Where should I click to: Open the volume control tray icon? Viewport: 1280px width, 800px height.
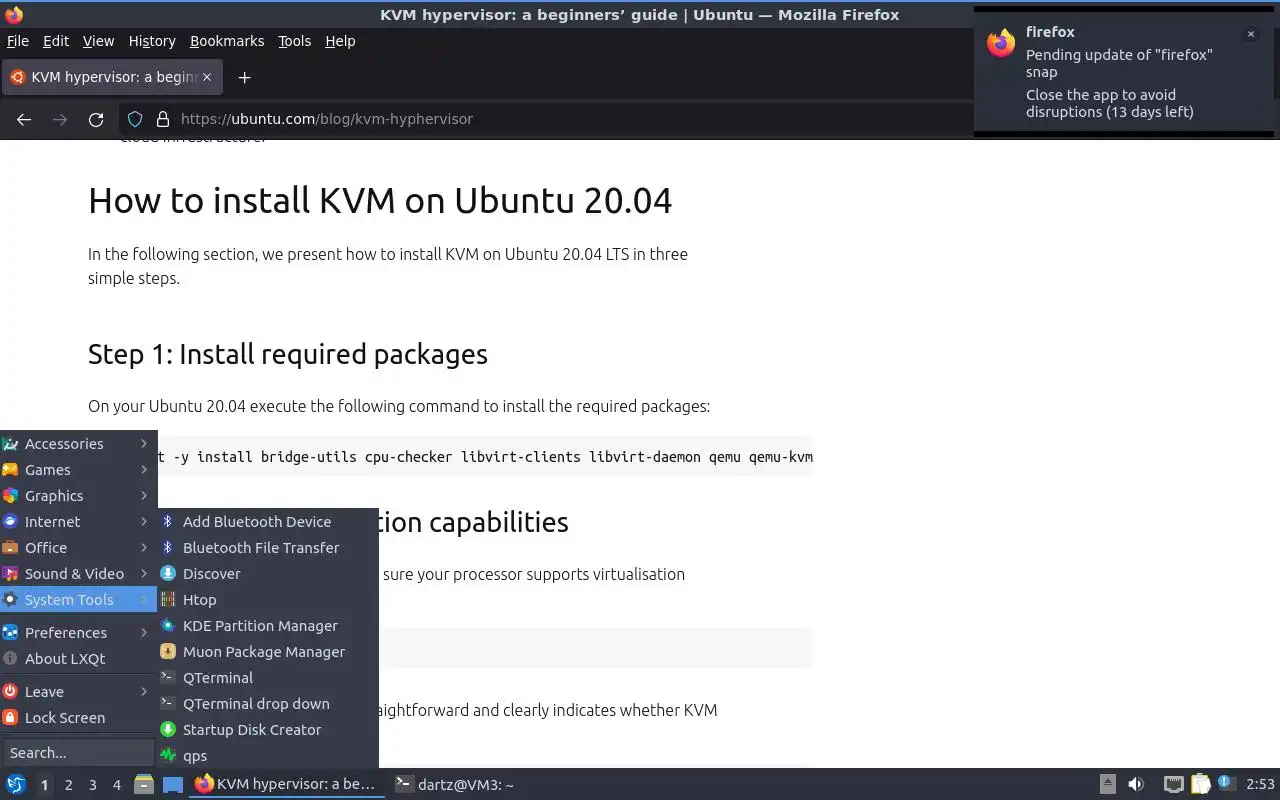click(x=1136, y=784)
